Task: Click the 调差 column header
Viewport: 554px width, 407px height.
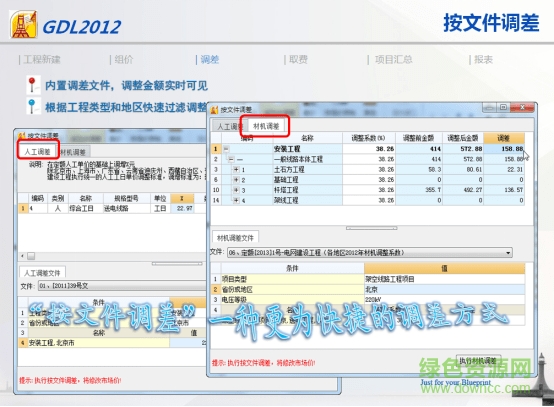Action: pos(504,138)
